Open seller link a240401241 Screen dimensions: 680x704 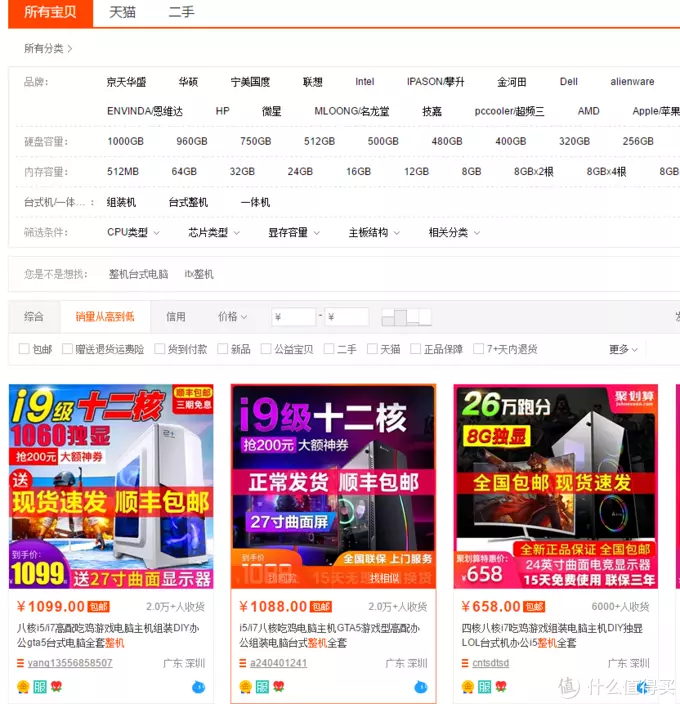pos(278,663)
